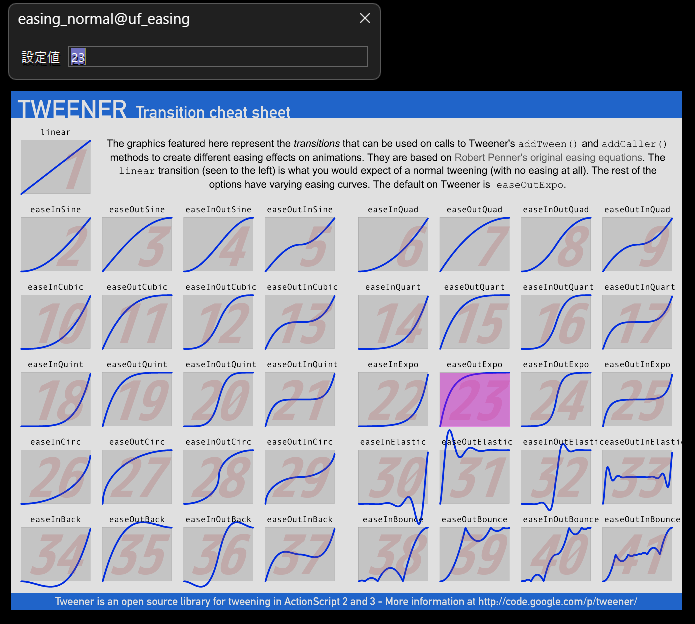Select easeOutElastic curve number 31
Viewport: 695px width, 624px height.
(474, 477)
